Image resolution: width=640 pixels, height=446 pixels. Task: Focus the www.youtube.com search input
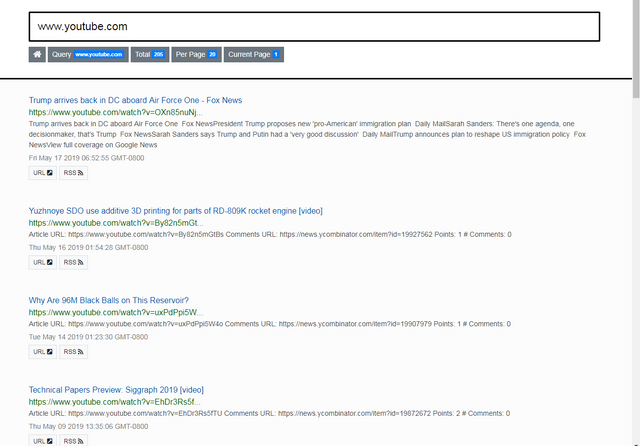coord(314,27)
